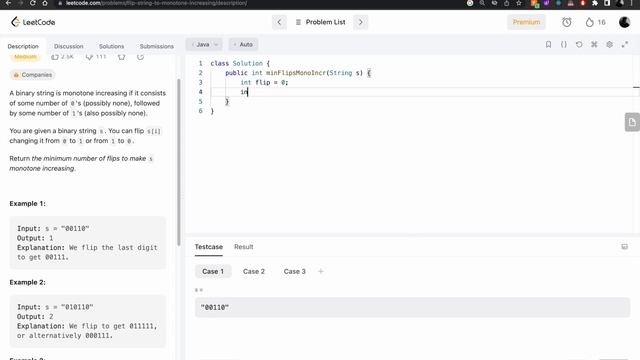Expand editor to full screen
This screenshot has width=640, height=360.
click(625, 44)
